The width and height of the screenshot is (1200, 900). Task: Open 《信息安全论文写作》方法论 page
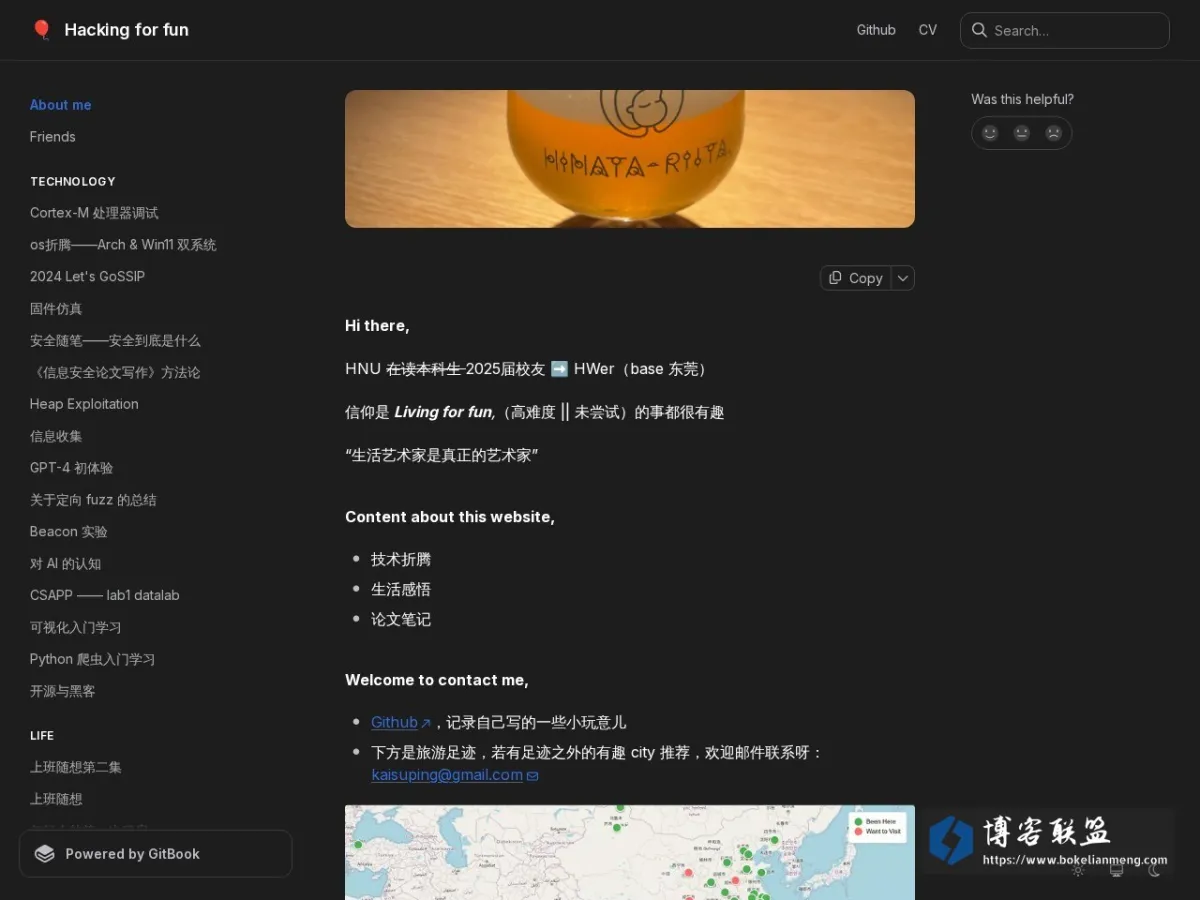click(x=115, y=373)
